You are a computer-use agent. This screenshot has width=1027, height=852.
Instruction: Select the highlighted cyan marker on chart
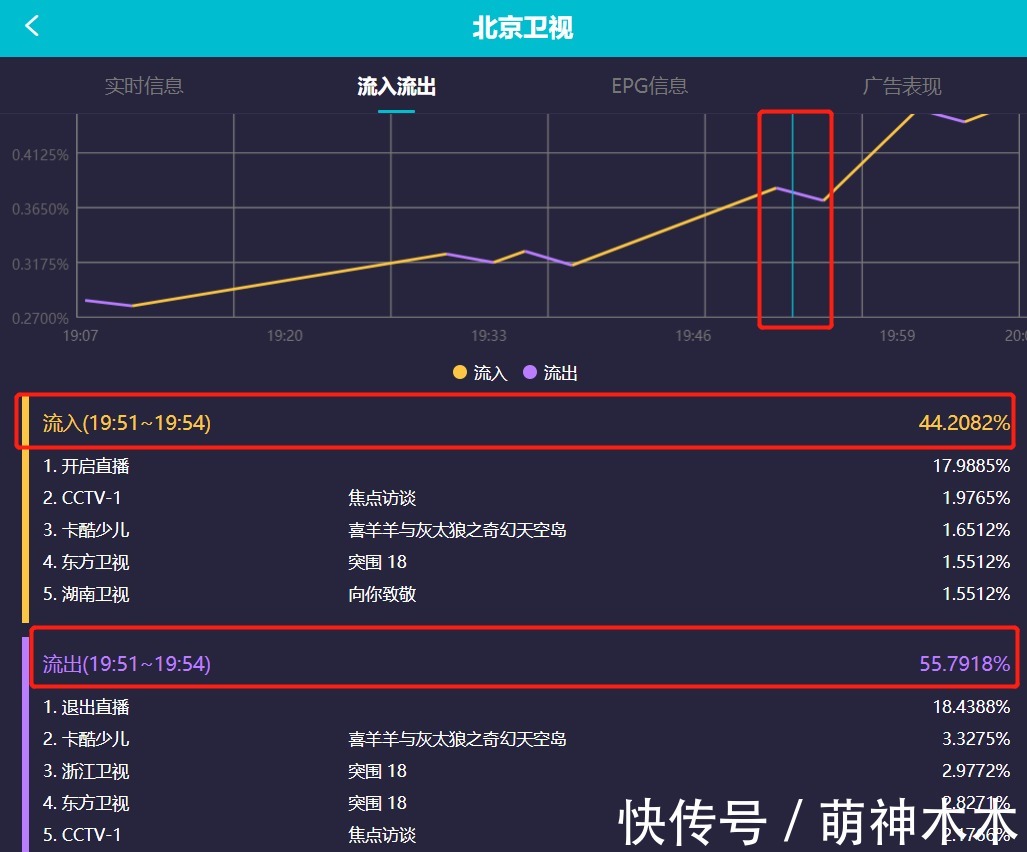795,218
